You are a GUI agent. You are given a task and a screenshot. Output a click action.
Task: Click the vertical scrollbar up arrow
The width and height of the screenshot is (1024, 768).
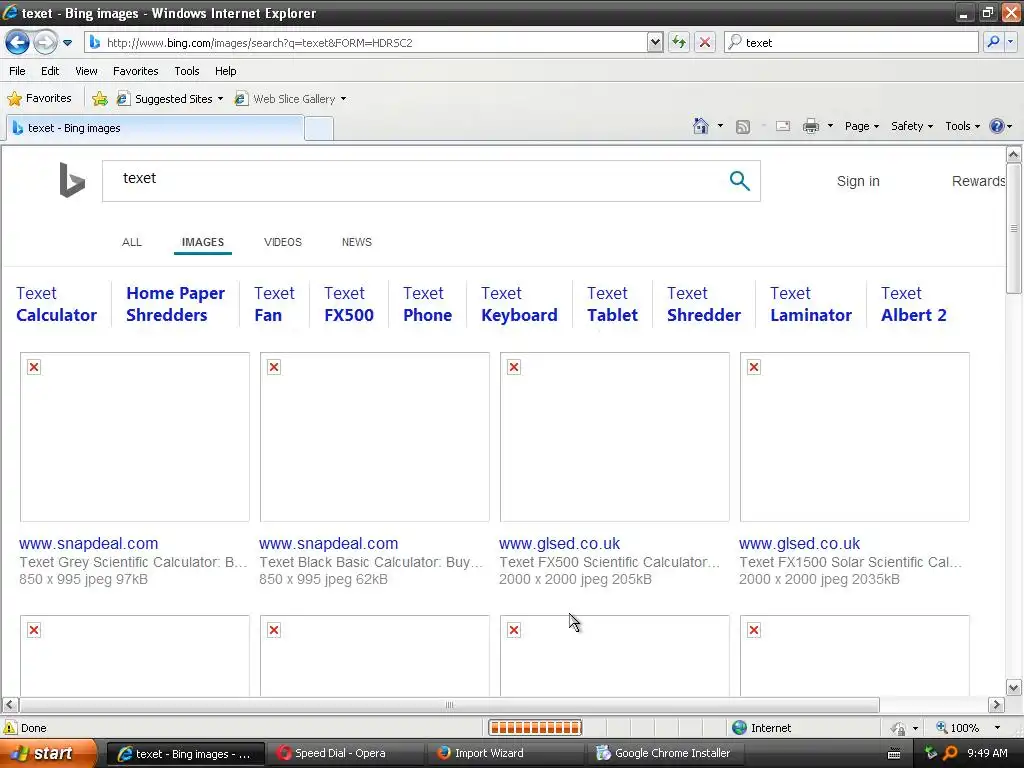click(1014, 154)
